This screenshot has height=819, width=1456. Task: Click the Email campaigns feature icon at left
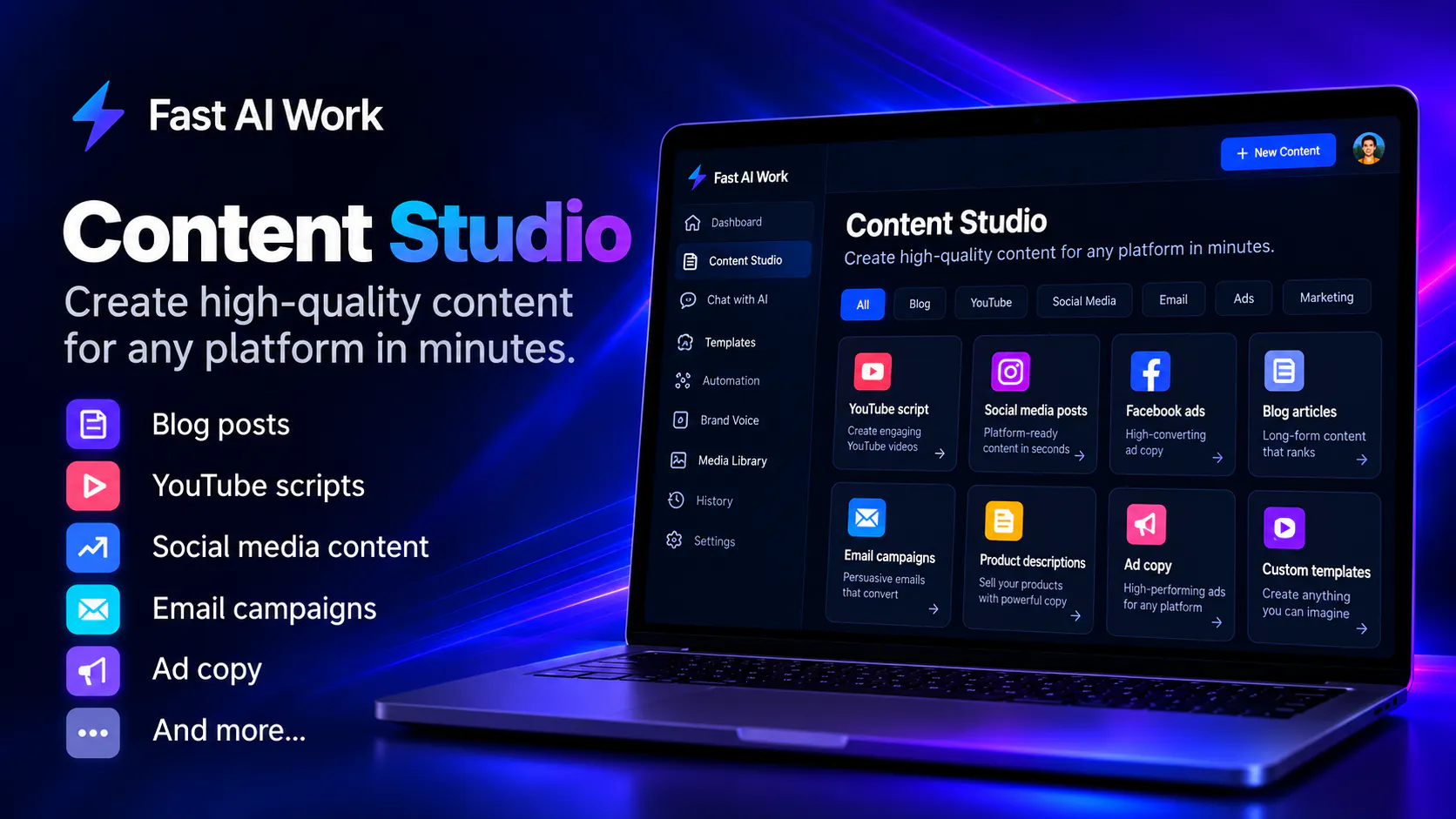point(93,609)
